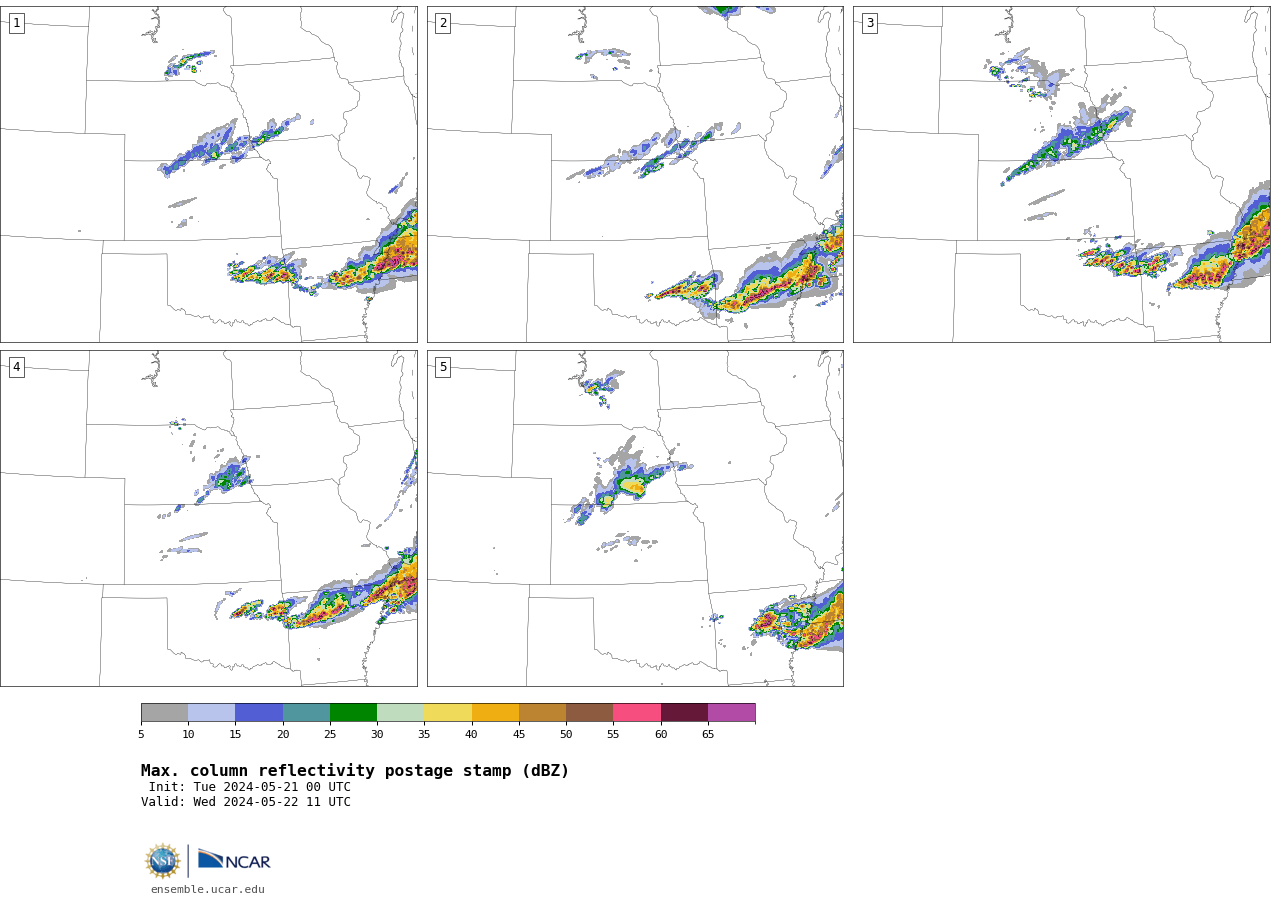
Task: Click the member number 5 label box
Action: click(x=443, y=367)
